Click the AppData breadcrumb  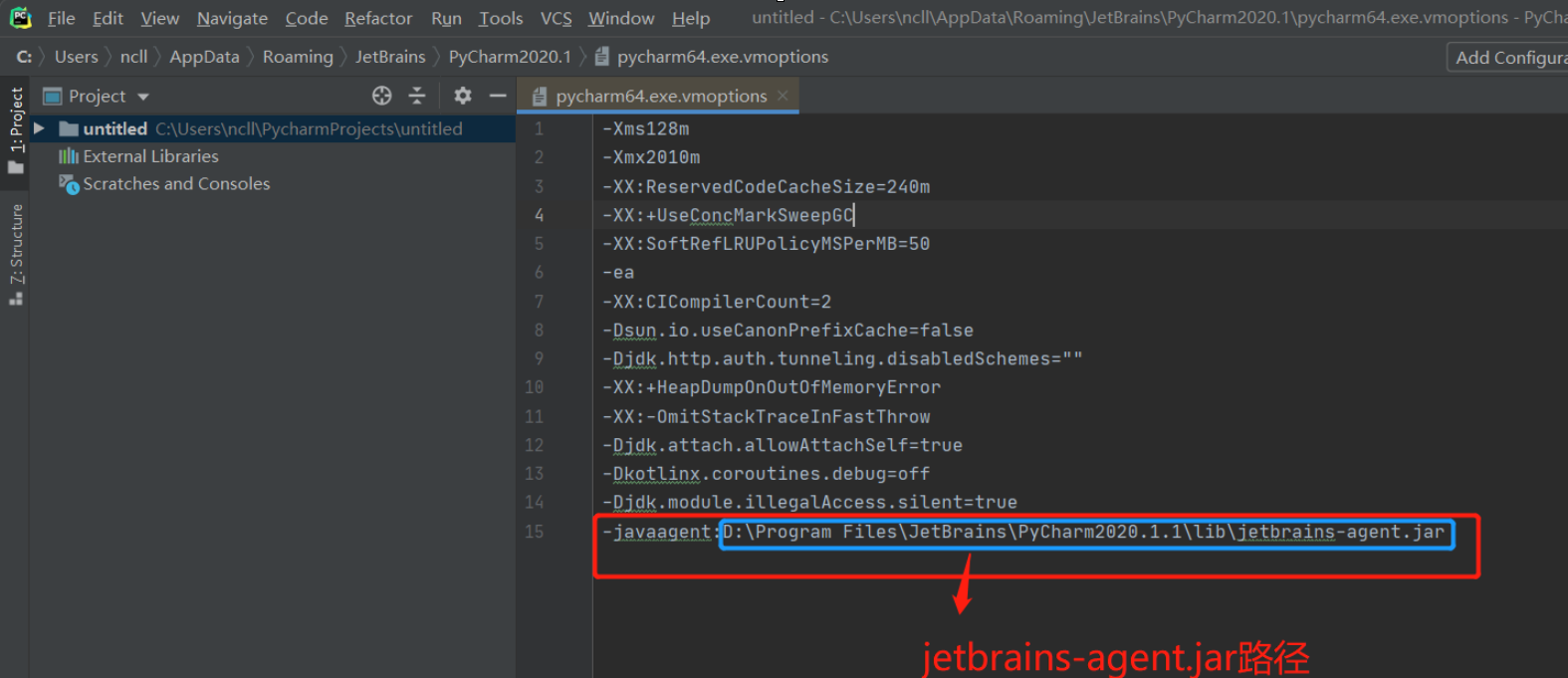click(204, 57)
